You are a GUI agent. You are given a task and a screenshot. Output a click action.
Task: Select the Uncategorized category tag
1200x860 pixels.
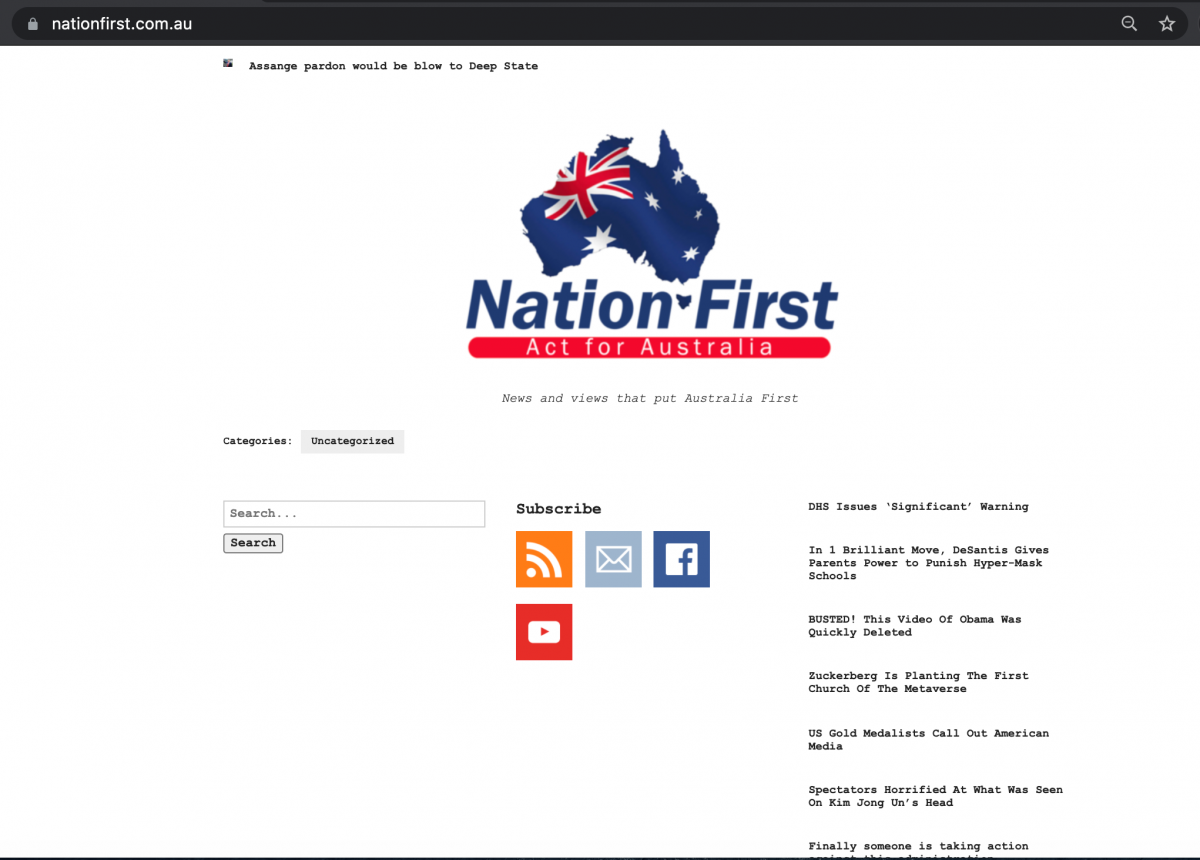[x=352, y=441]
